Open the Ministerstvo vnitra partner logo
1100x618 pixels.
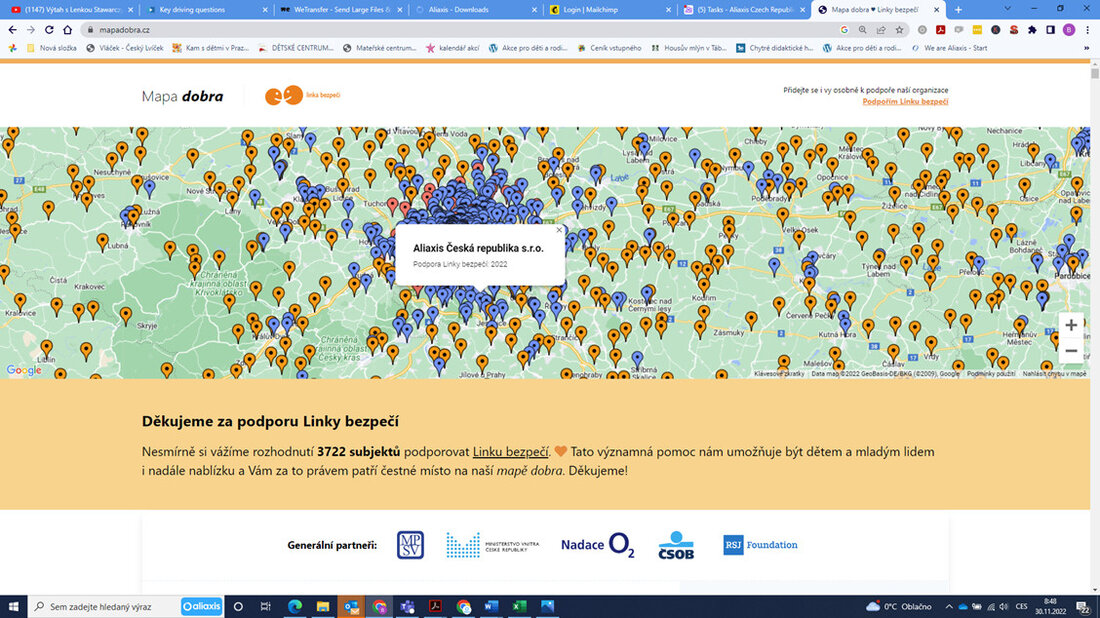click(x=493, y=545)
